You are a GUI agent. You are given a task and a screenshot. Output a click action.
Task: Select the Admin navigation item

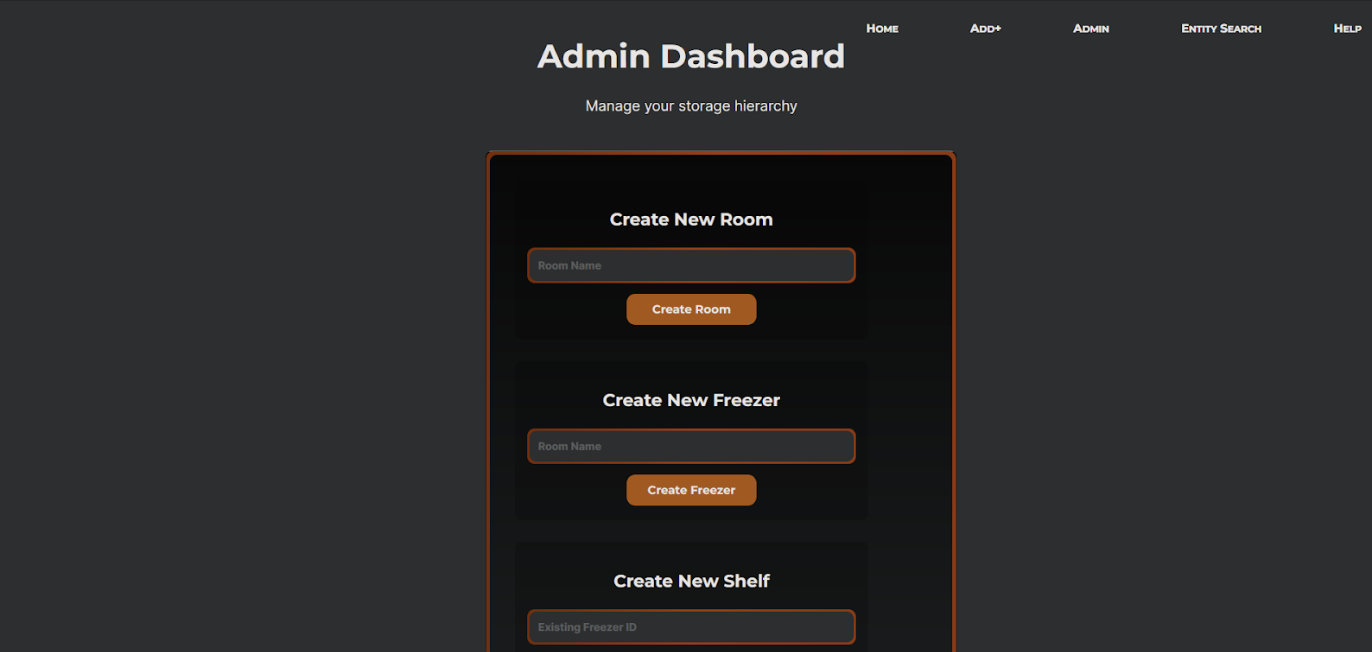tap(1091, 28)
